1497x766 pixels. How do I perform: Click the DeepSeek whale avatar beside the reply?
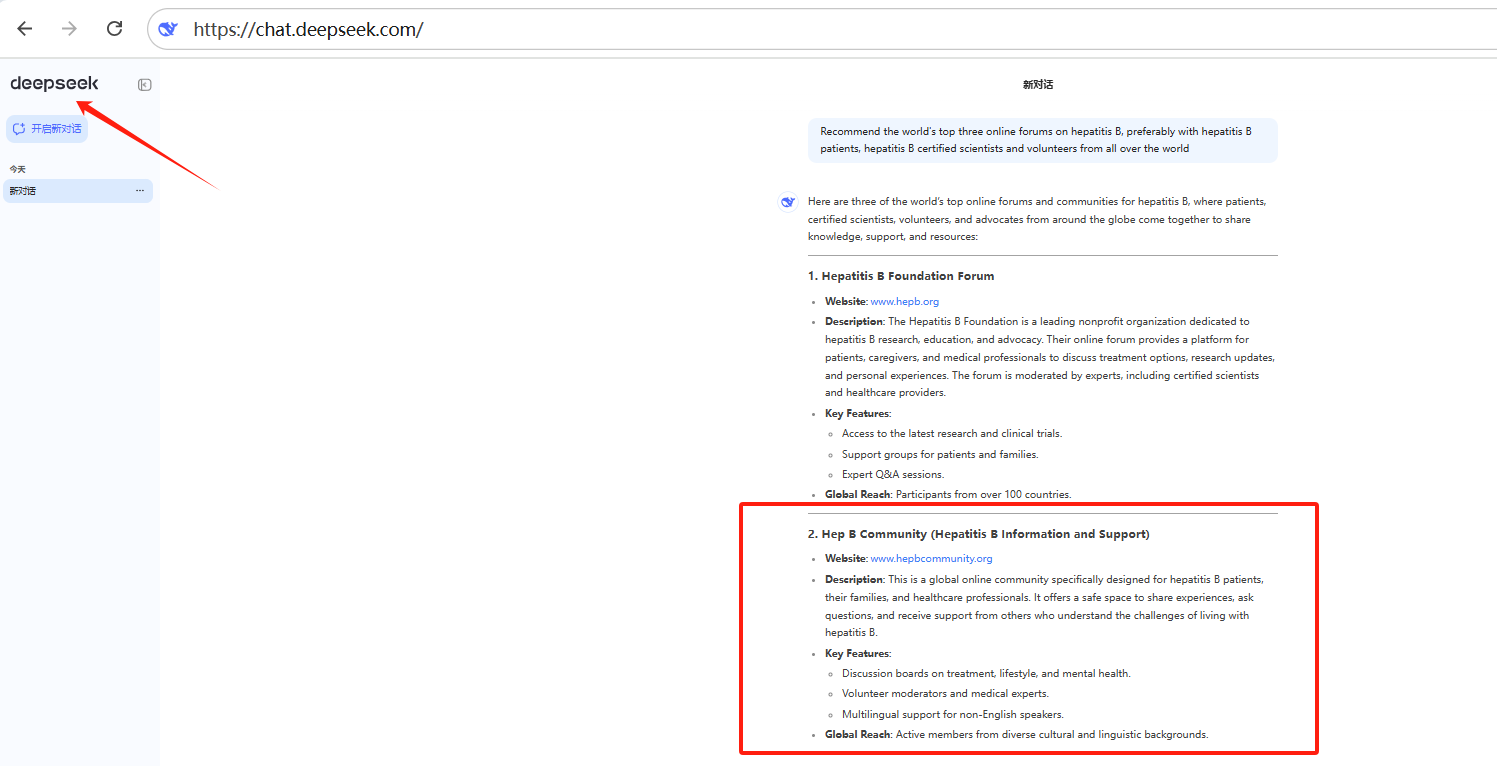coord(788,202)
